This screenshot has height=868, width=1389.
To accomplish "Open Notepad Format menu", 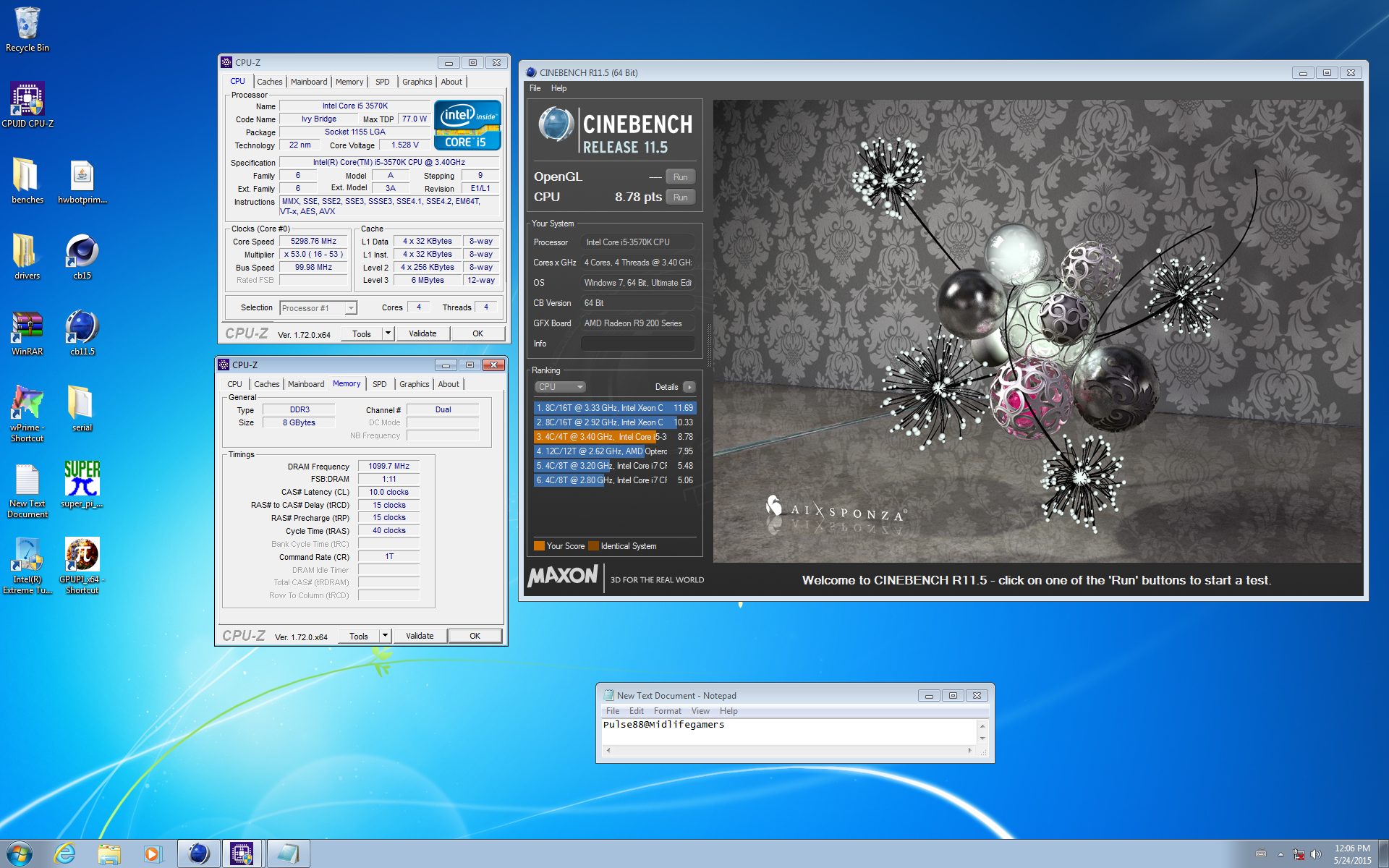I will coord(667,711).
